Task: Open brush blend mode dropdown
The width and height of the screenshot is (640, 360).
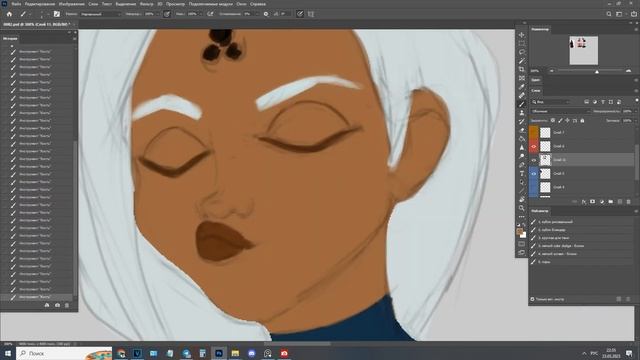Action: (100, 14)
